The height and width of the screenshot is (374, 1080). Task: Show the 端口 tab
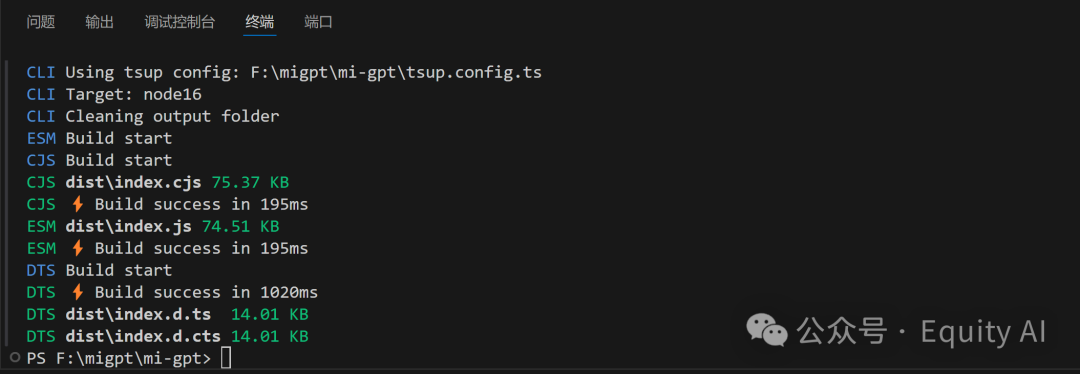(318, 22)
